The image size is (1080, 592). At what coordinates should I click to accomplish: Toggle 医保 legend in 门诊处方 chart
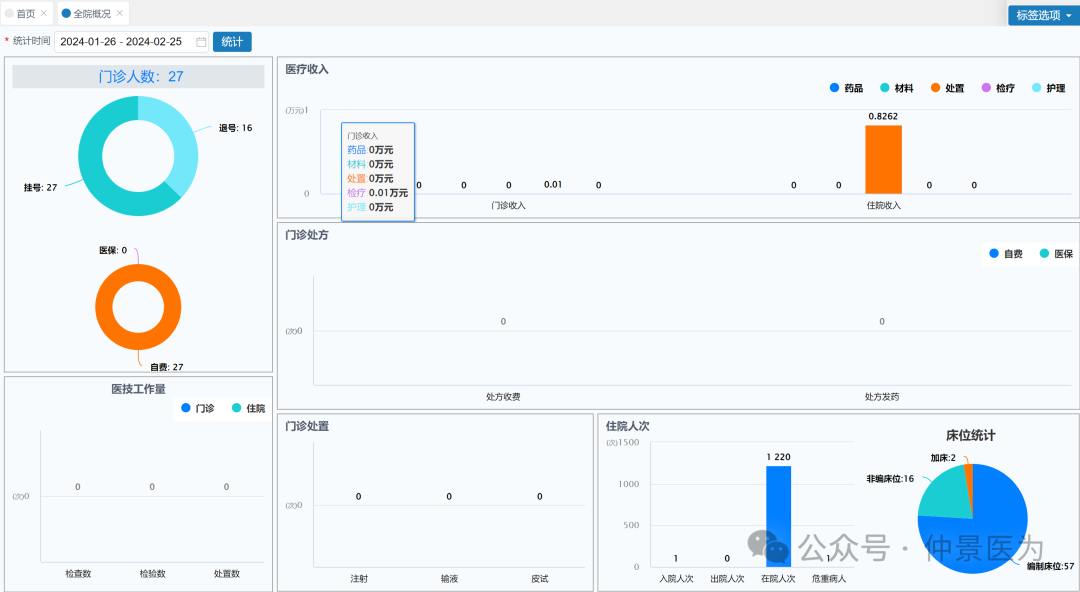click(1056, 254)
